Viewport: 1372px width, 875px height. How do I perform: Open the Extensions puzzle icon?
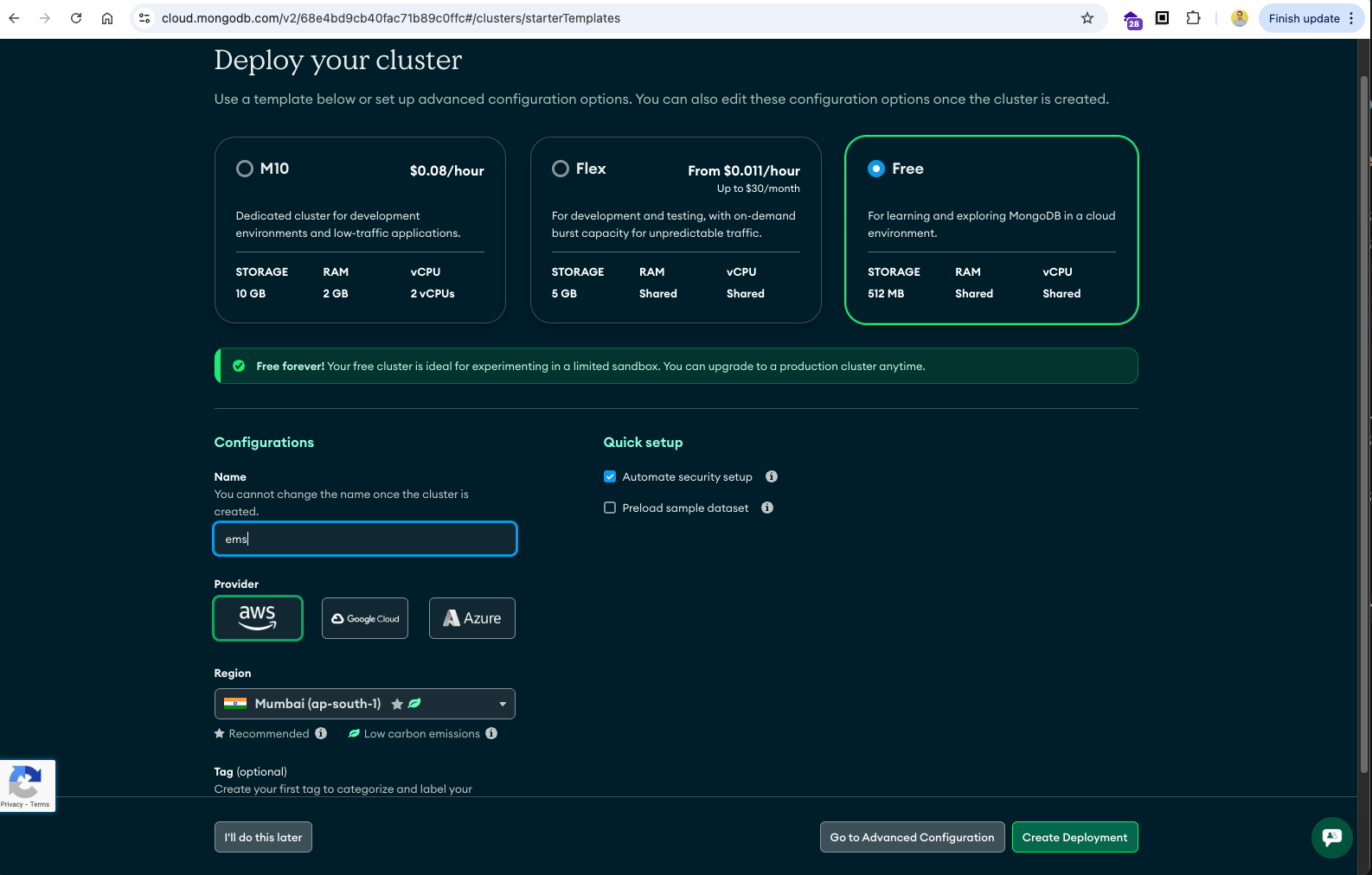point(1194,18)
